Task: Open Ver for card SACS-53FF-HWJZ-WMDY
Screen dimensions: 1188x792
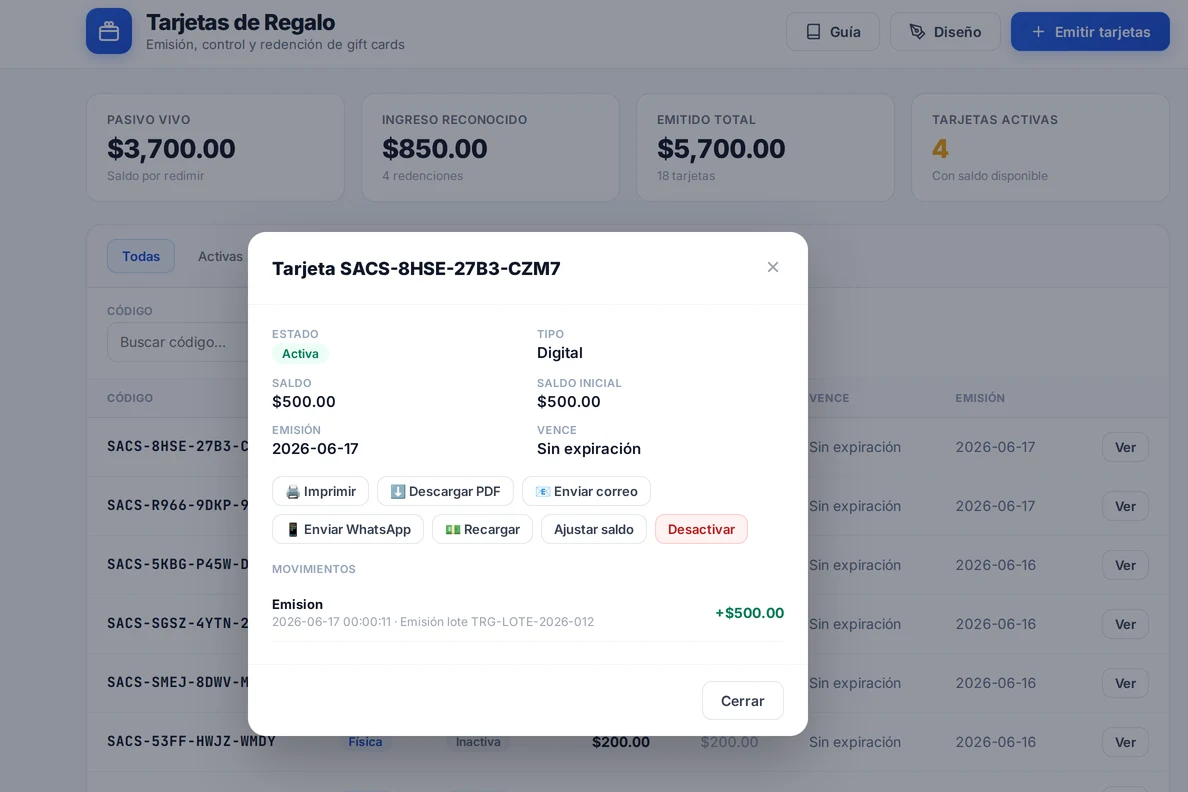Action: click(1125, 742)
